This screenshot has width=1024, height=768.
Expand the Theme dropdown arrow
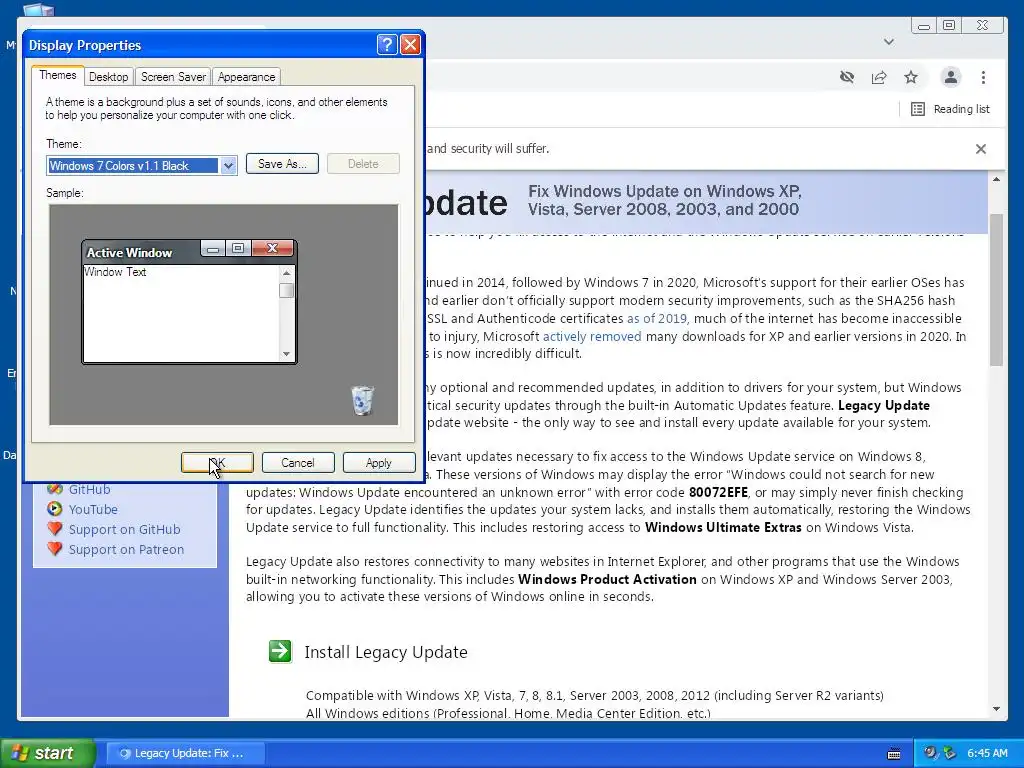228,166
